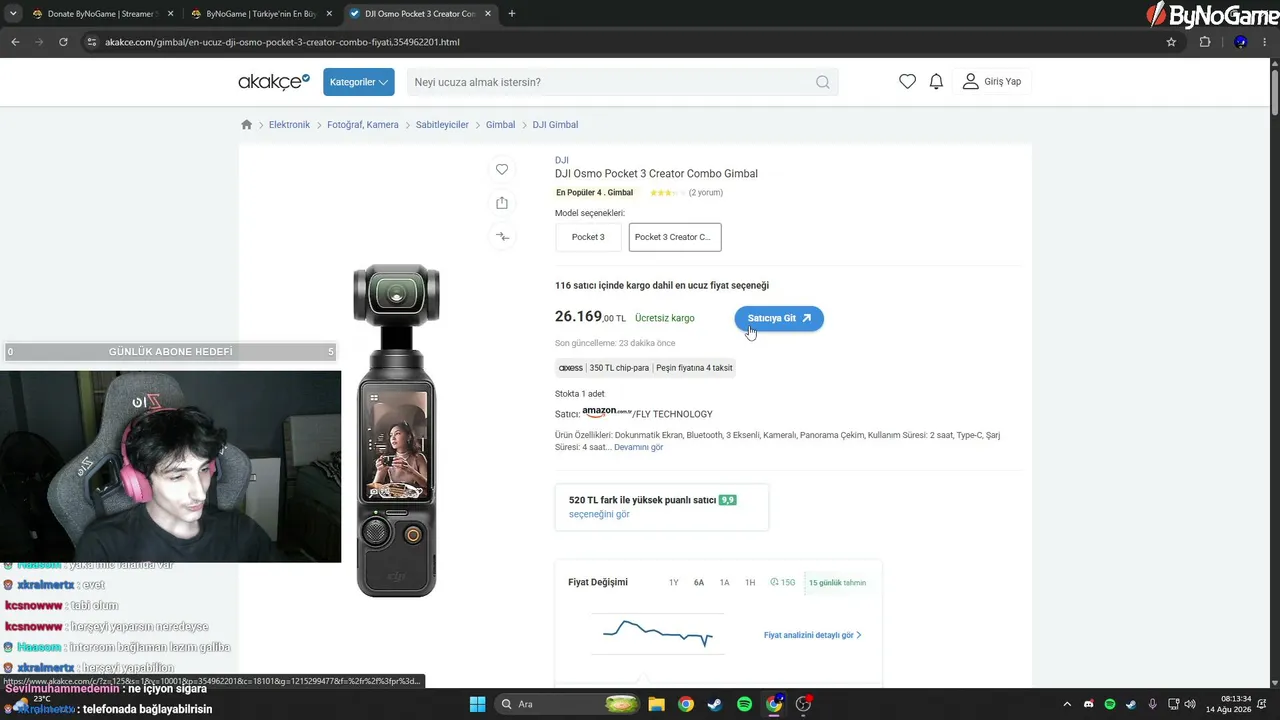Close the Donate ByNoGame browser tab
Image resolution: width=1280 pixels, height=720 pixels.
170,14
